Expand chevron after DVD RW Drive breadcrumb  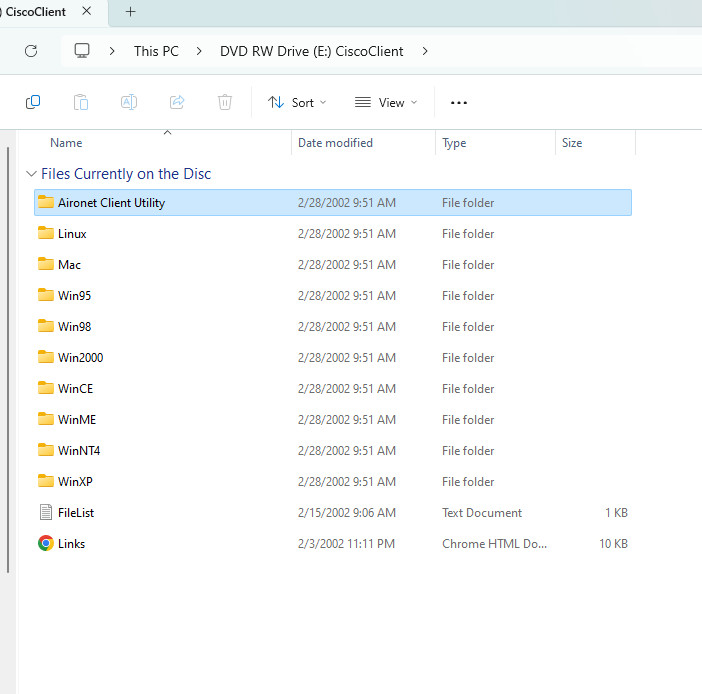pyautogui.click(x=425, y=51)
